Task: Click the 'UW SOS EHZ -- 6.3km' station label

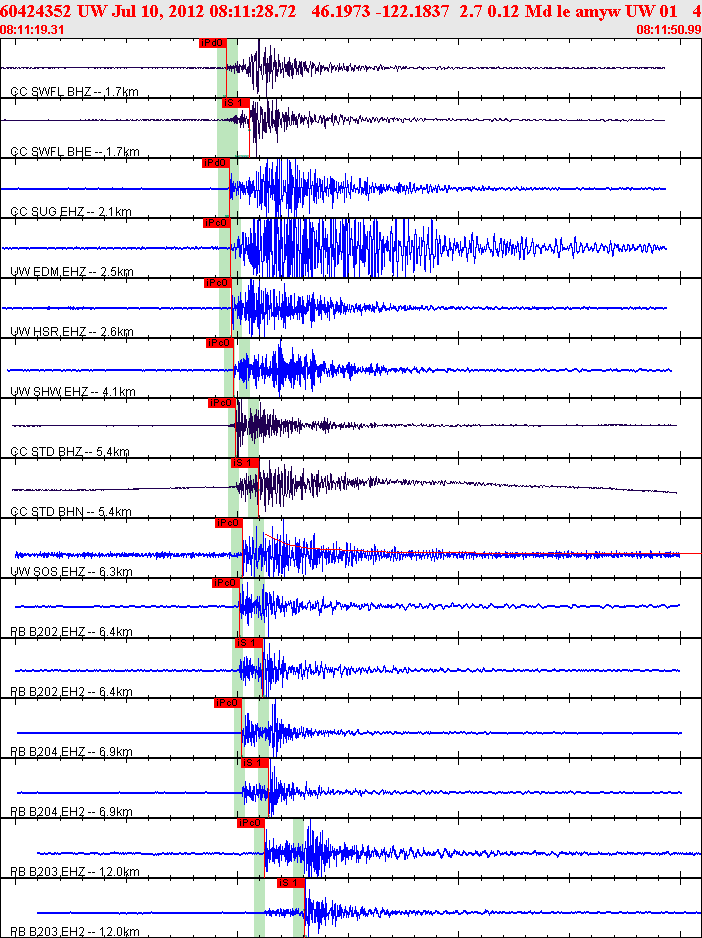Action: (71, 572)
